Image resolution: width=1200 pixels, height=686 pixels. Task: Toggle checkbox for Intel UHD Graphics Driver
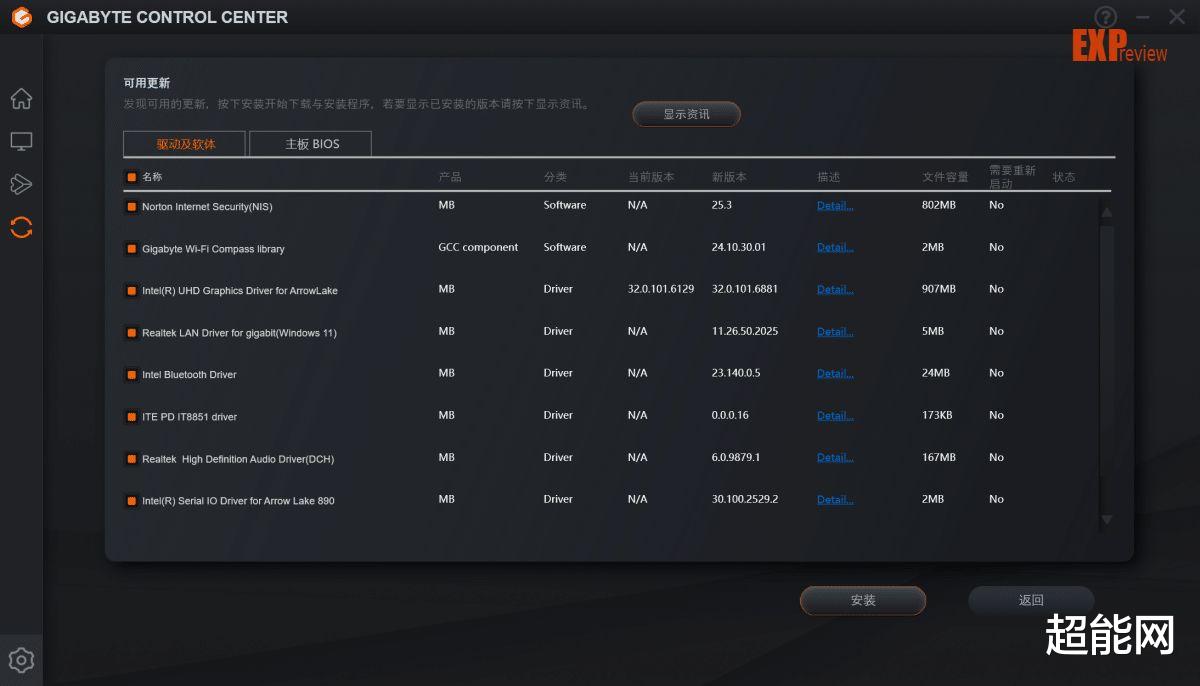click(x=131, y=291)
